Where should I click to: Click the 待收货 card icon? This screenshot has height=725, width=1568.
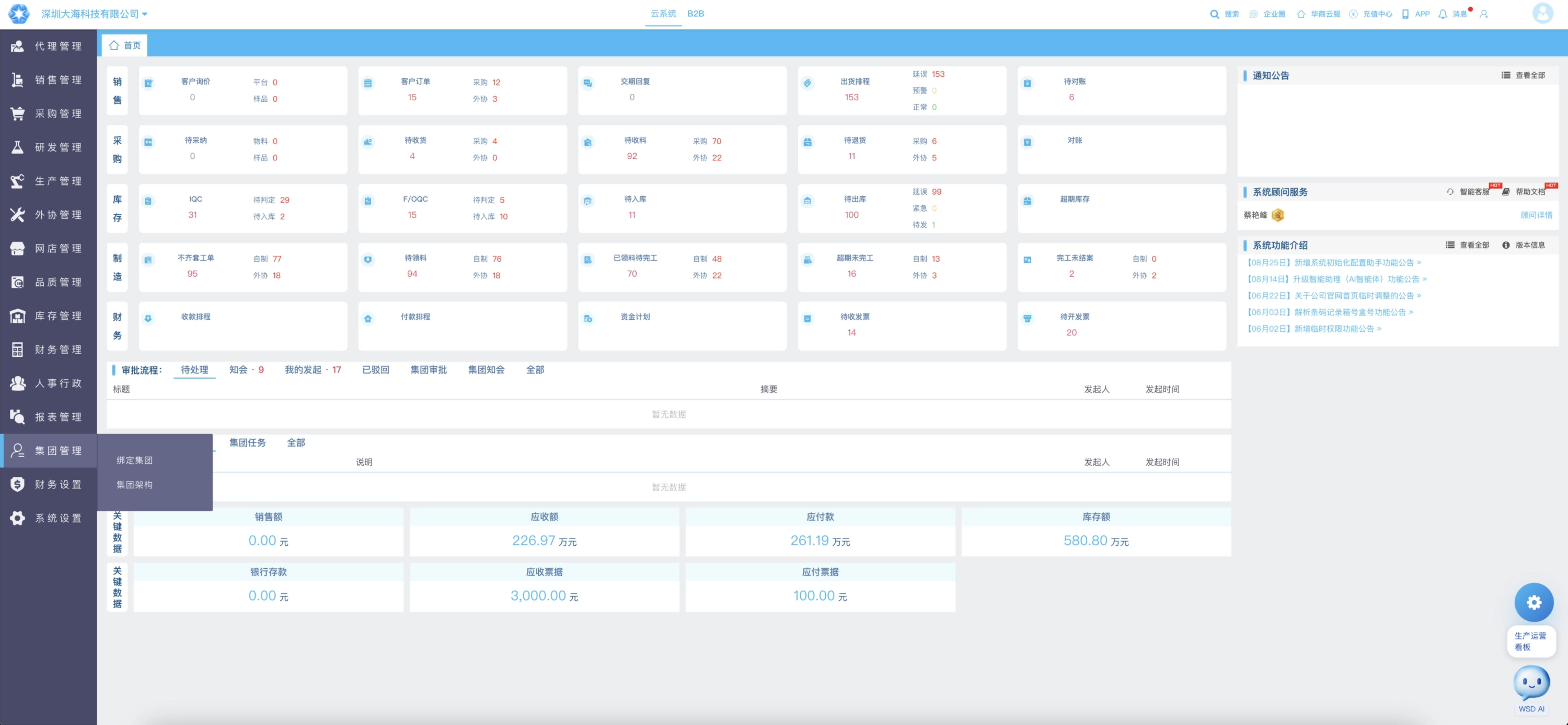coord(368,142)
